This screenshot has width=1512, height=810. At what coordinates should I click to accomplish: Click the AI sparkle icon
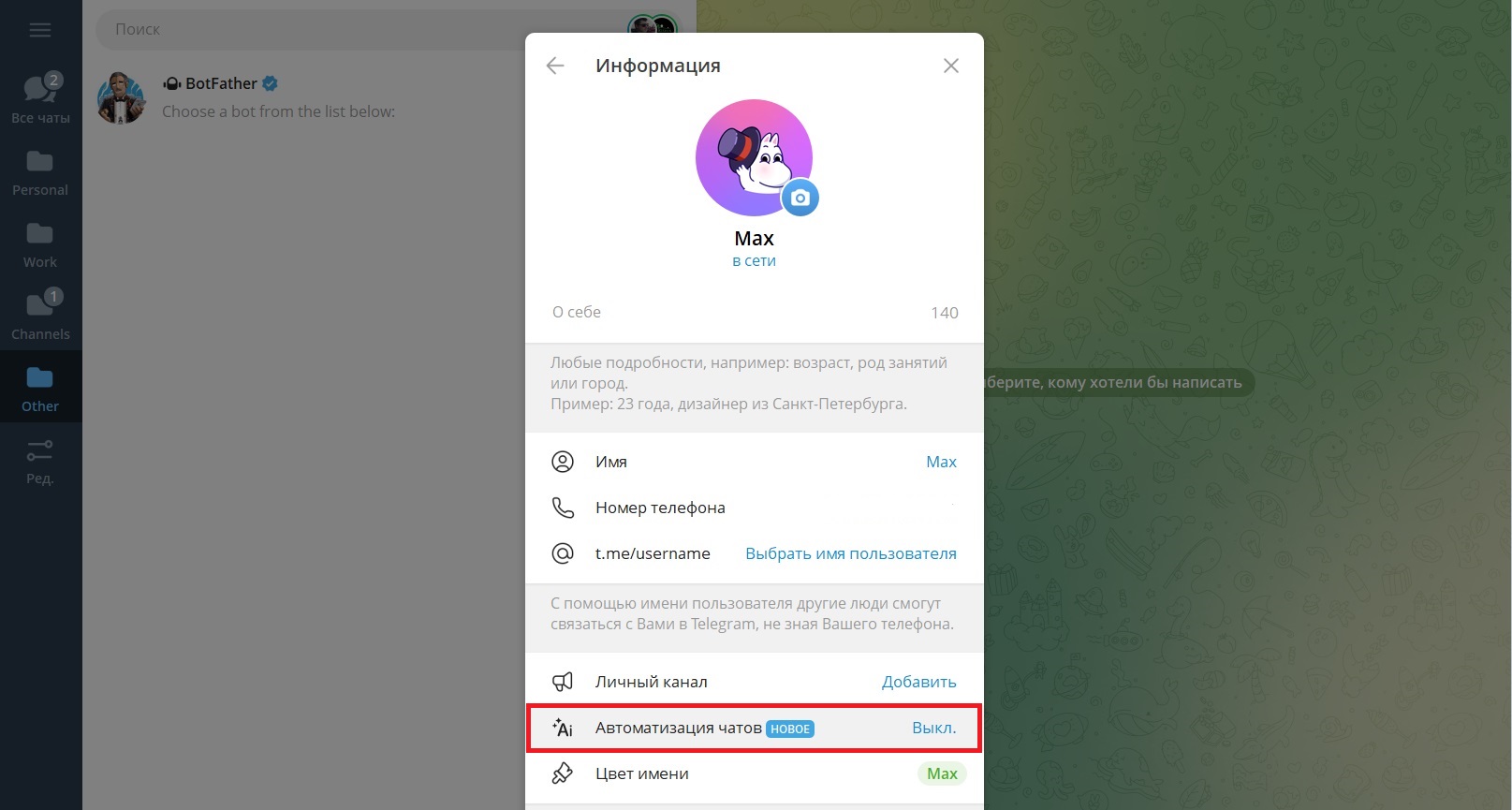(563, 728)
